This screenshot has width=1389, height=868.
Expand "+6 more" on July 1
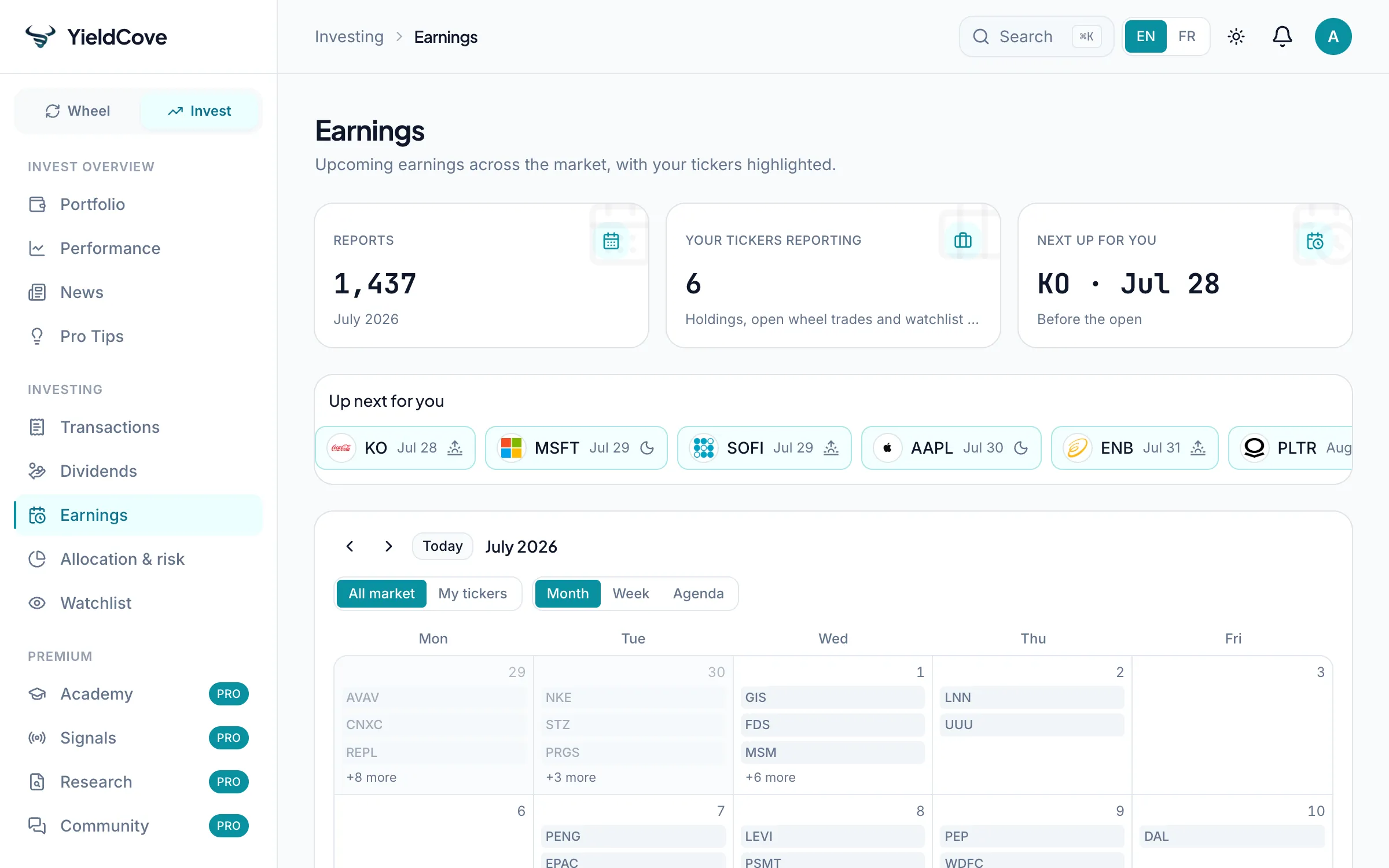770,777
